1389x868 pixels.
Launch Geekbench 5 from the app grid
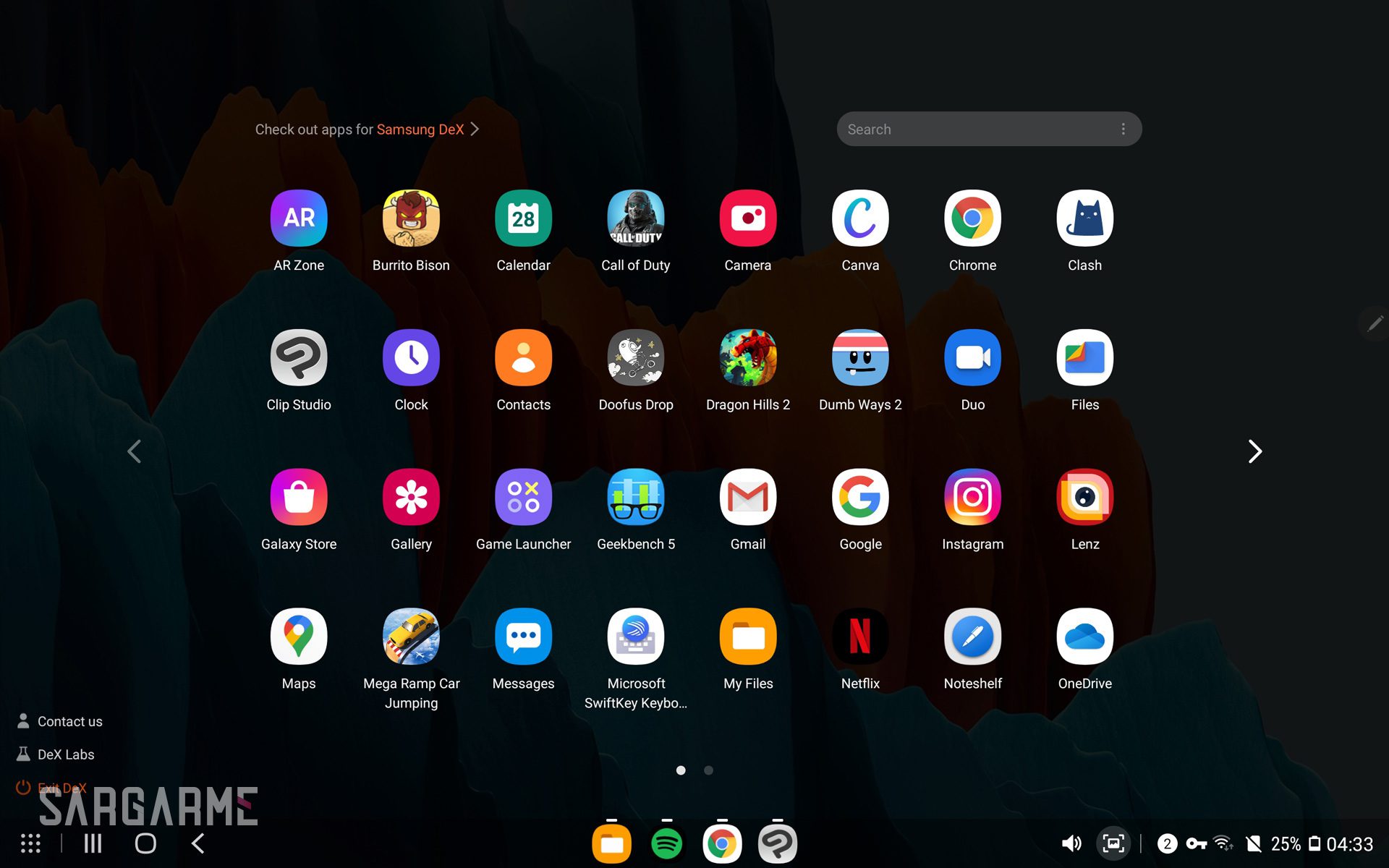point(635,497)
